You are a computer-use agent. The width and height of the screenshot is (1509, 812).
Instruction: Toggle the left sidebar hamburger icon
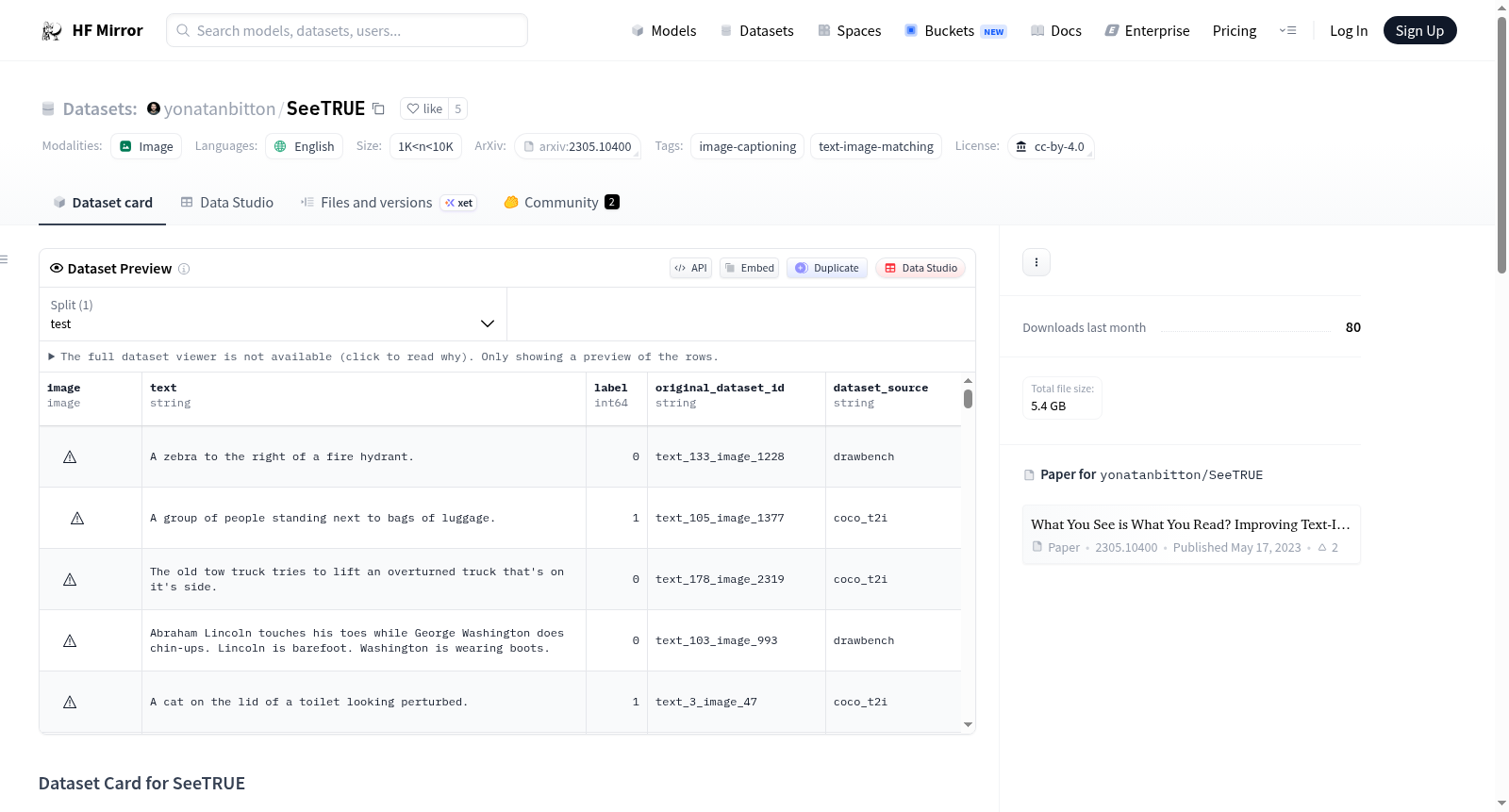pos(4,259)
